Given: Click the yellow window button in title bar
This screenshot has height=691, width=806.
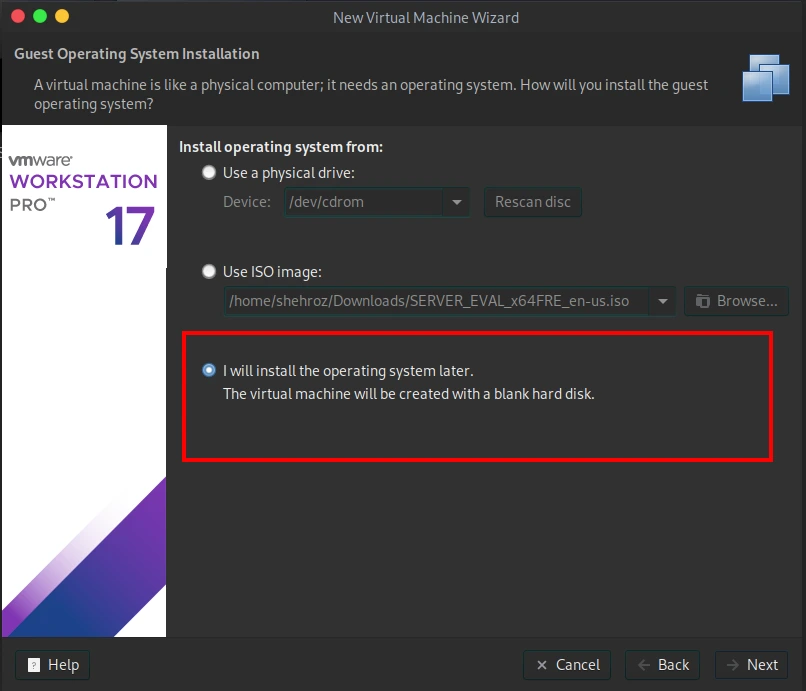Looking at the screenshot, I should click(x=62, y=16).
